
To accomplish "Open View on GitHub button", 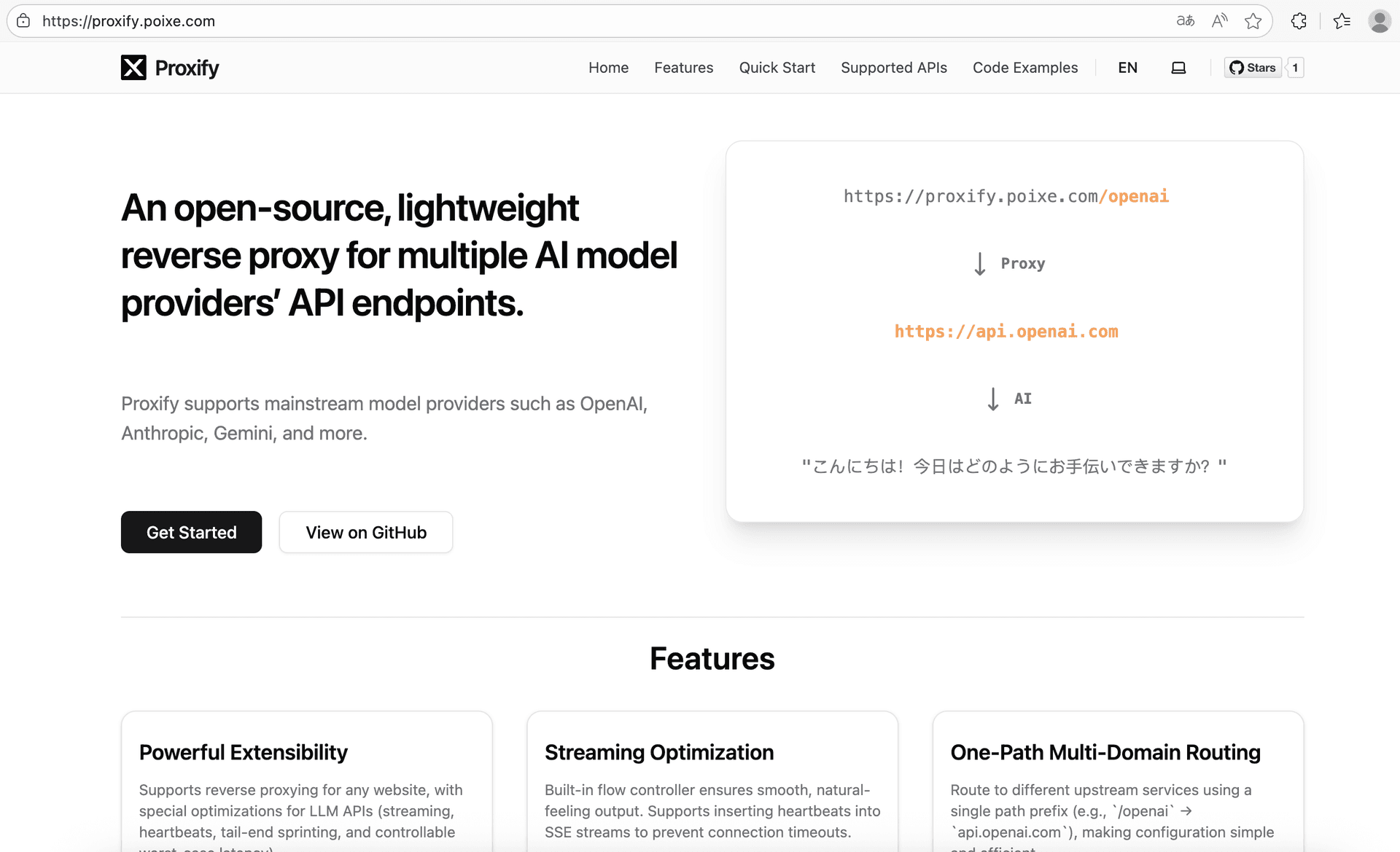I will pos(366,532).
